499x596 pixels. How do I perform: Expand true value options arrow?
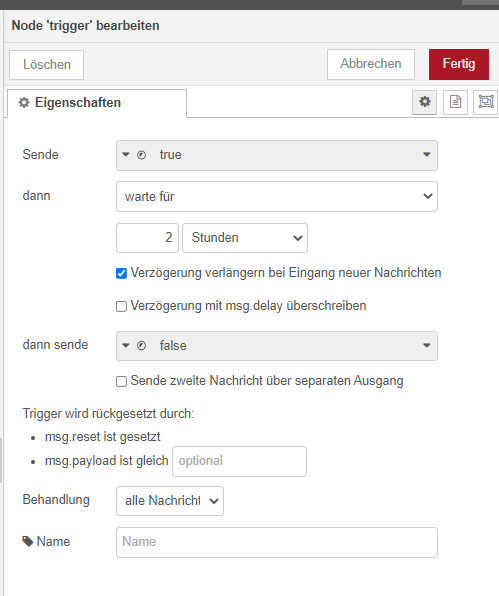[426, 155]
